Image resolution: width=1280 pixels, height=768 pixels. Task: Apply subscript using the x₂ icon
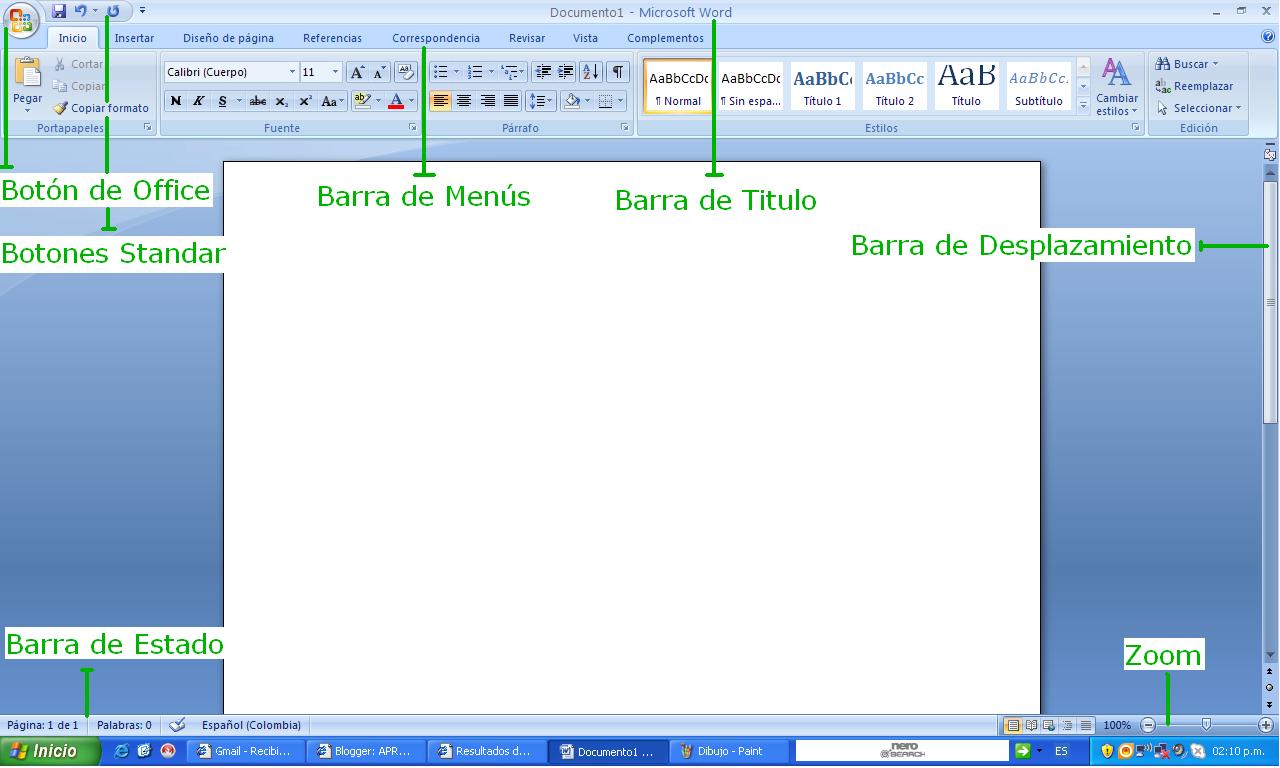tap(281, 102)
